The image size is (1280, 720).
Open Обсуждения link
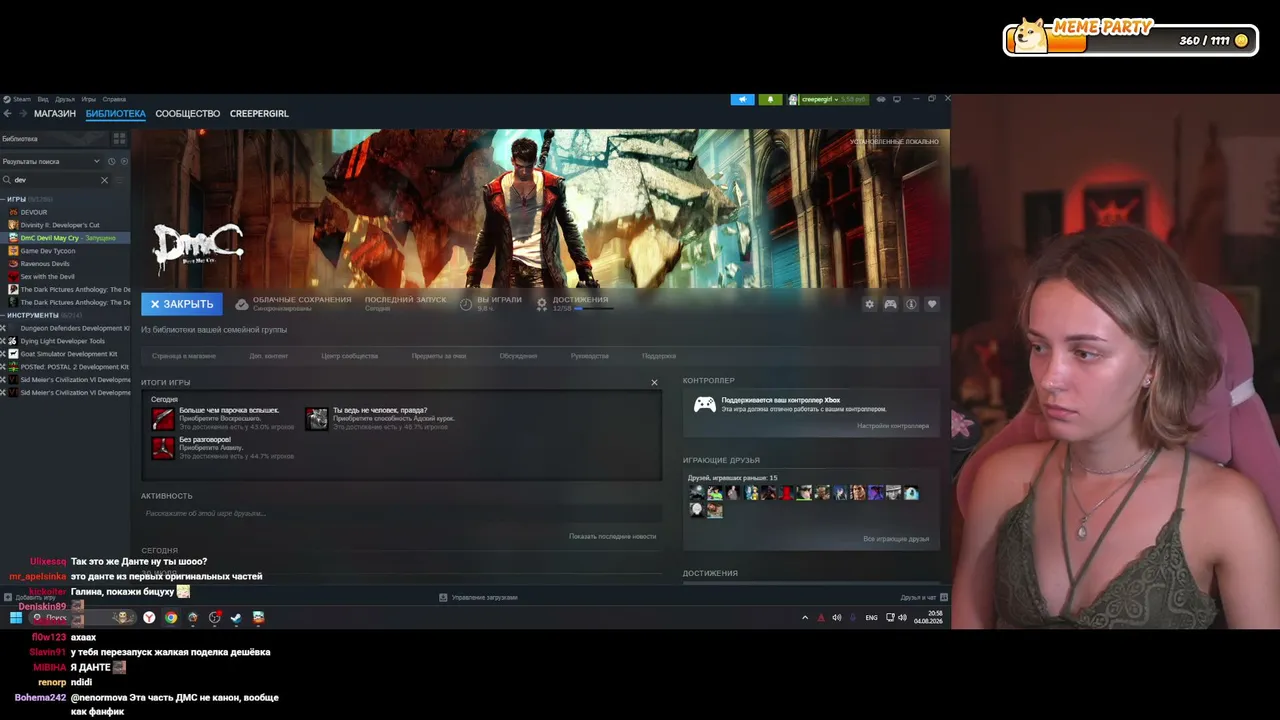click(x=518, y=356)
